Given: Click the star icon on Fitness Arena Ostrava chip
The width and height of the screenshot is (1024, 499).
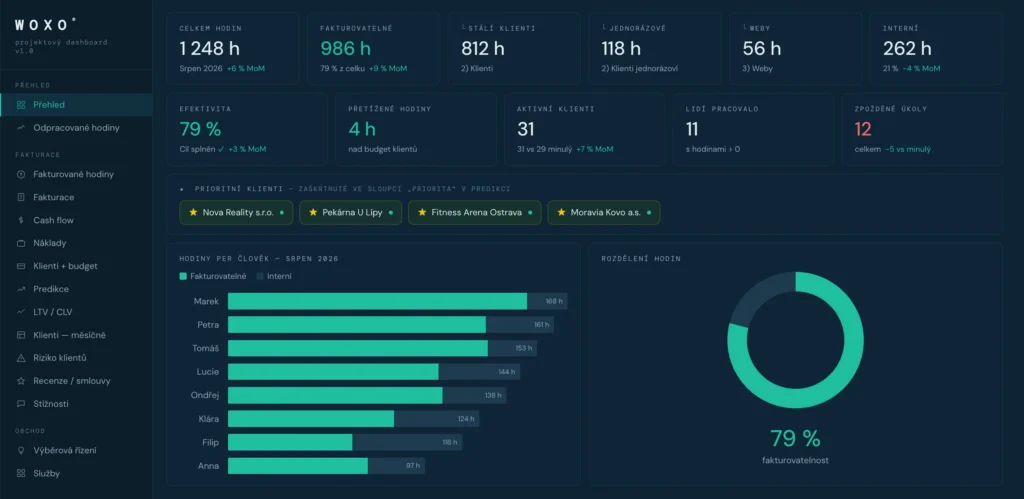Looking at the screenshot, I should tap(422, 212).
